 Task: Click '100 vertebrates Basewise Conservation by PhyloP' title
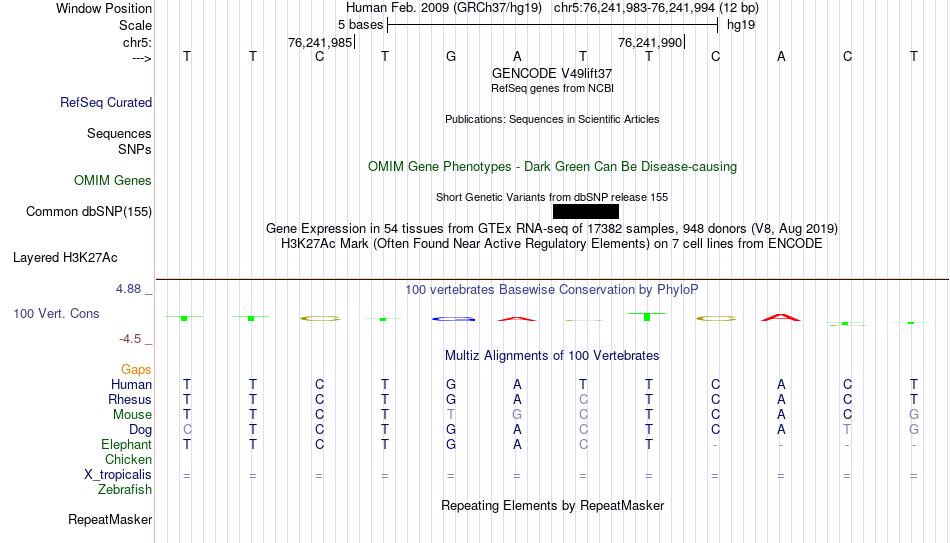pyautogui.click(x=552, y=290)
